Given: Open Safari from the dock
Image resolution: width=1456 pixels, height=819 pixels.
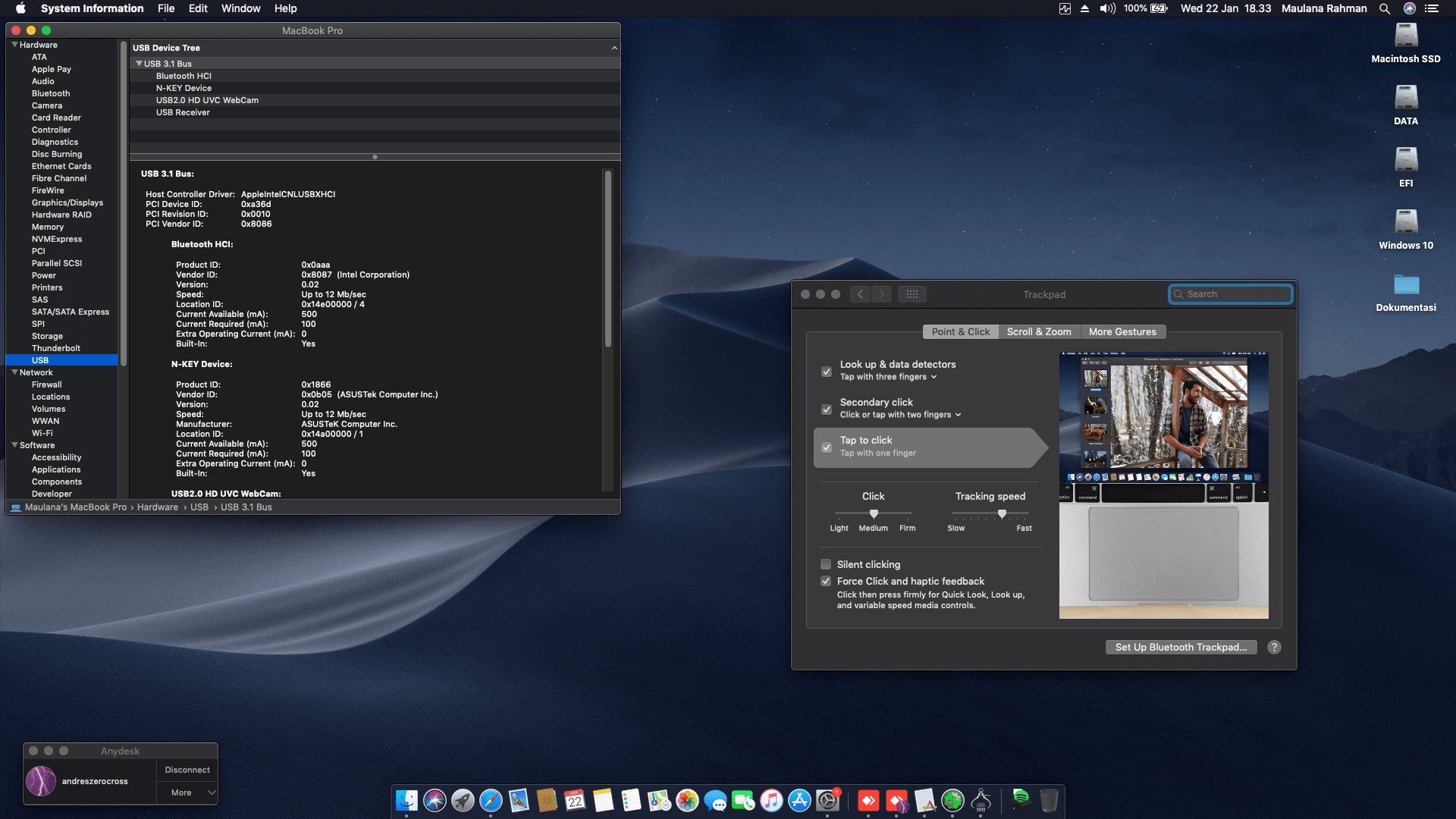Looking at the screenshot, I should click(491, 800).
